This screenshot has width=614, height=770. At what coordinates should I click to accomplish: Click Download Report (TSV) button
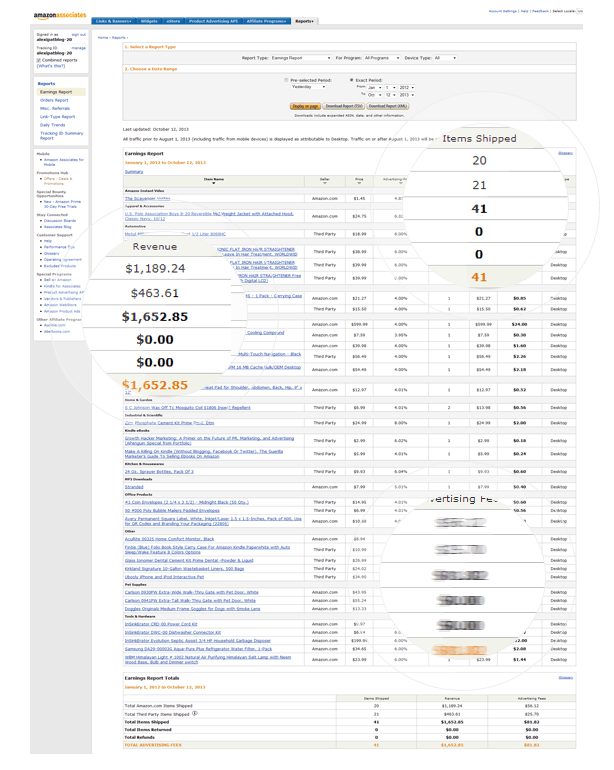pos(344,106)
